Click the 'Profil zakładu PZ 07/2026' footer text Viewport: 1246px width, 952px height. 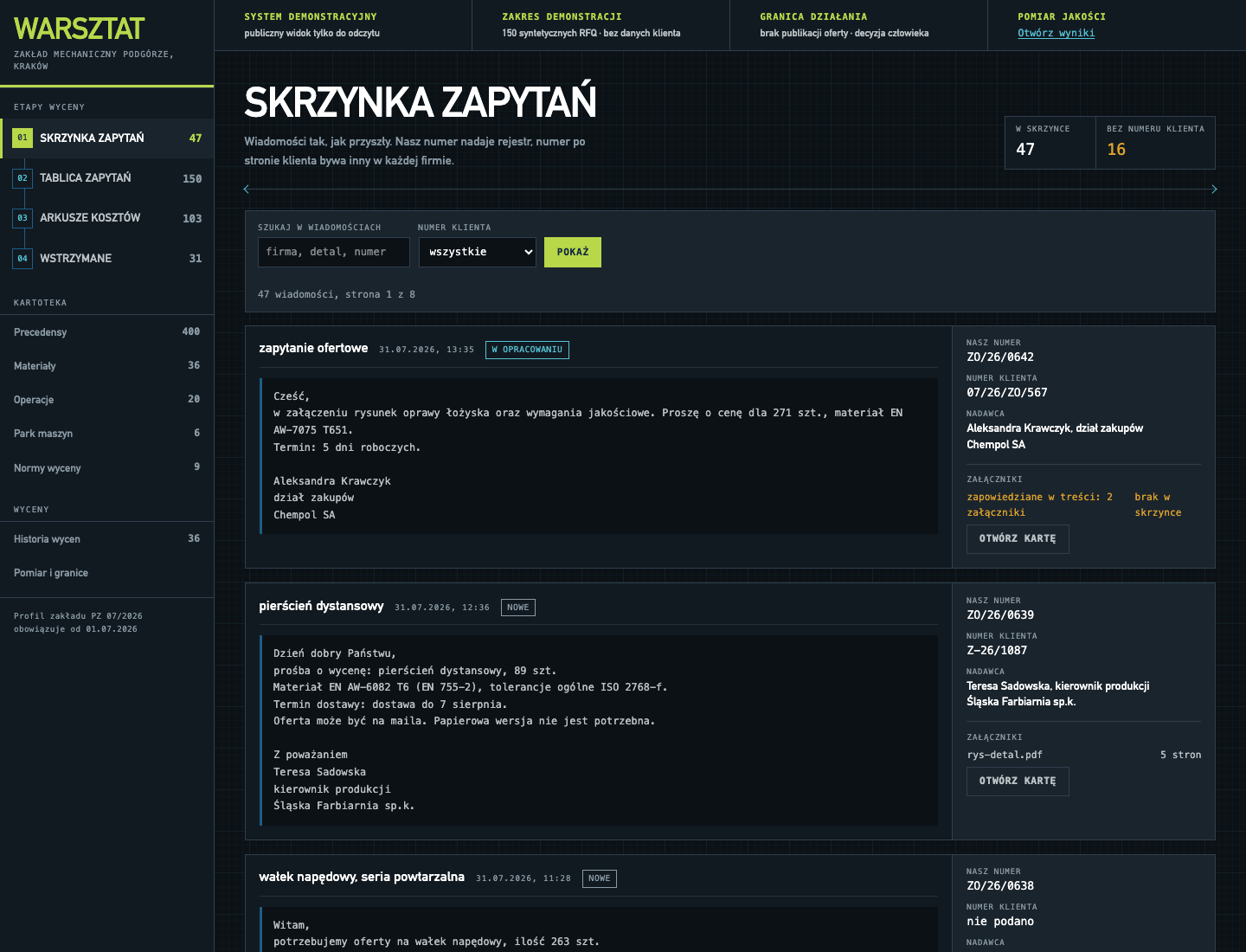click(x=78, y=616)
